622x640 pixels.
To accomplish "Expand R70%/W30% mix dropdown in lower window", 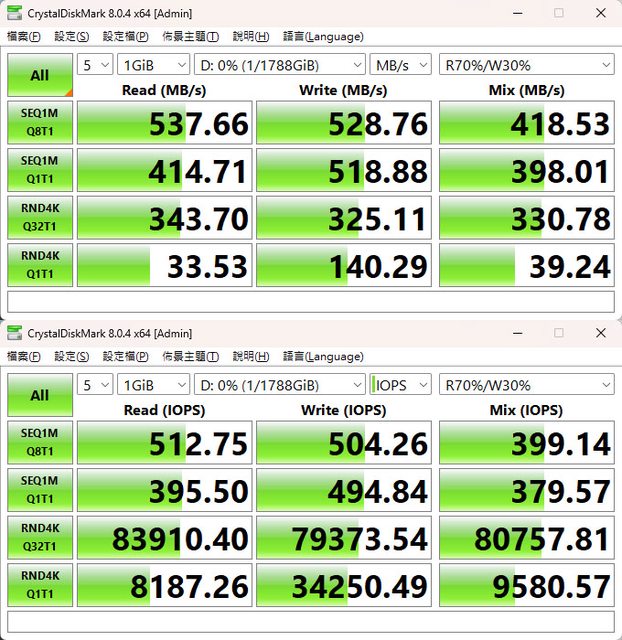I will (526, 385).
